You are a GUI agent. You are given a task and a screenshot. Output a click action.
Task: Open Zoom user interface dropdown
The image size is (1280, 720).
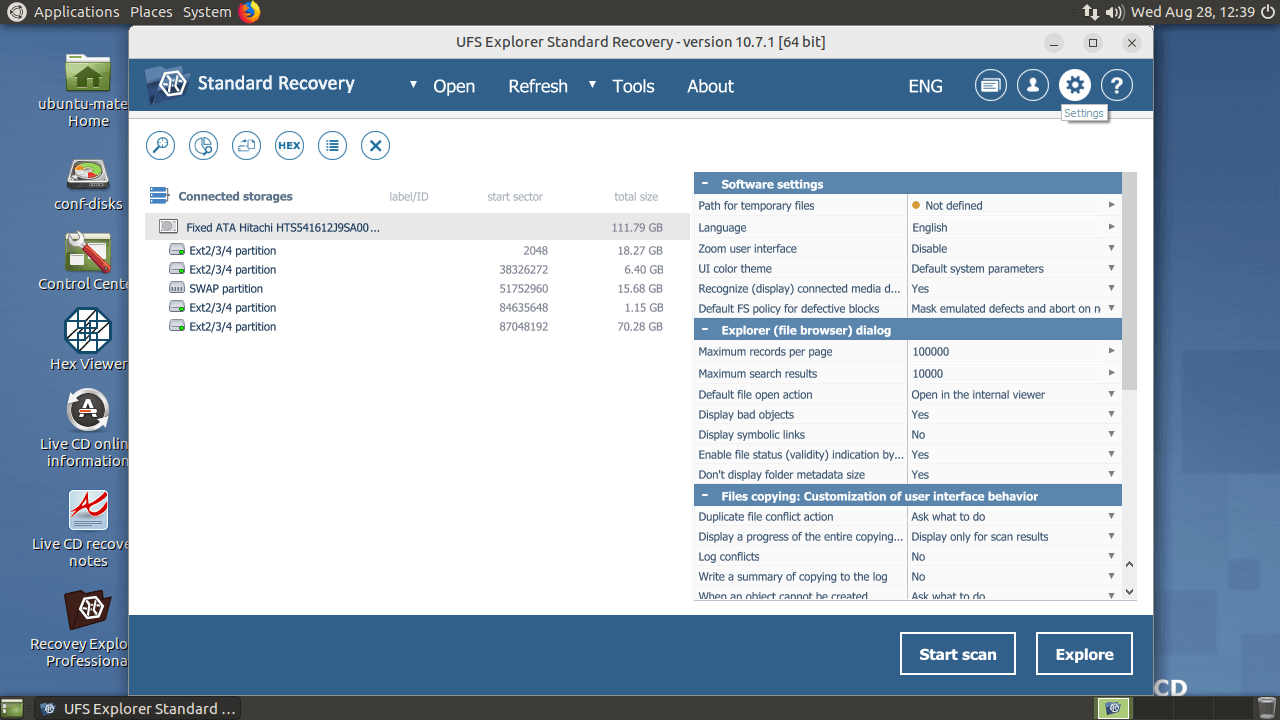[1111, 248]
